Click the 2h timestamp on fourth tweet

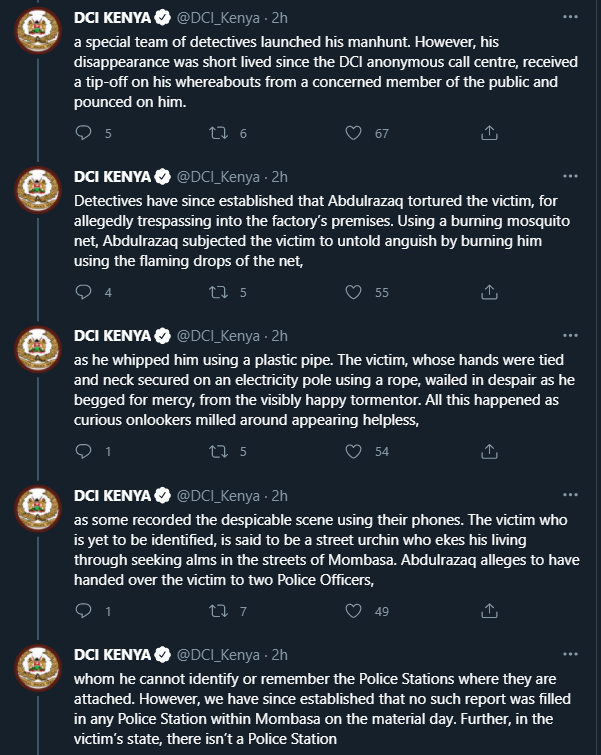(280, 495)
